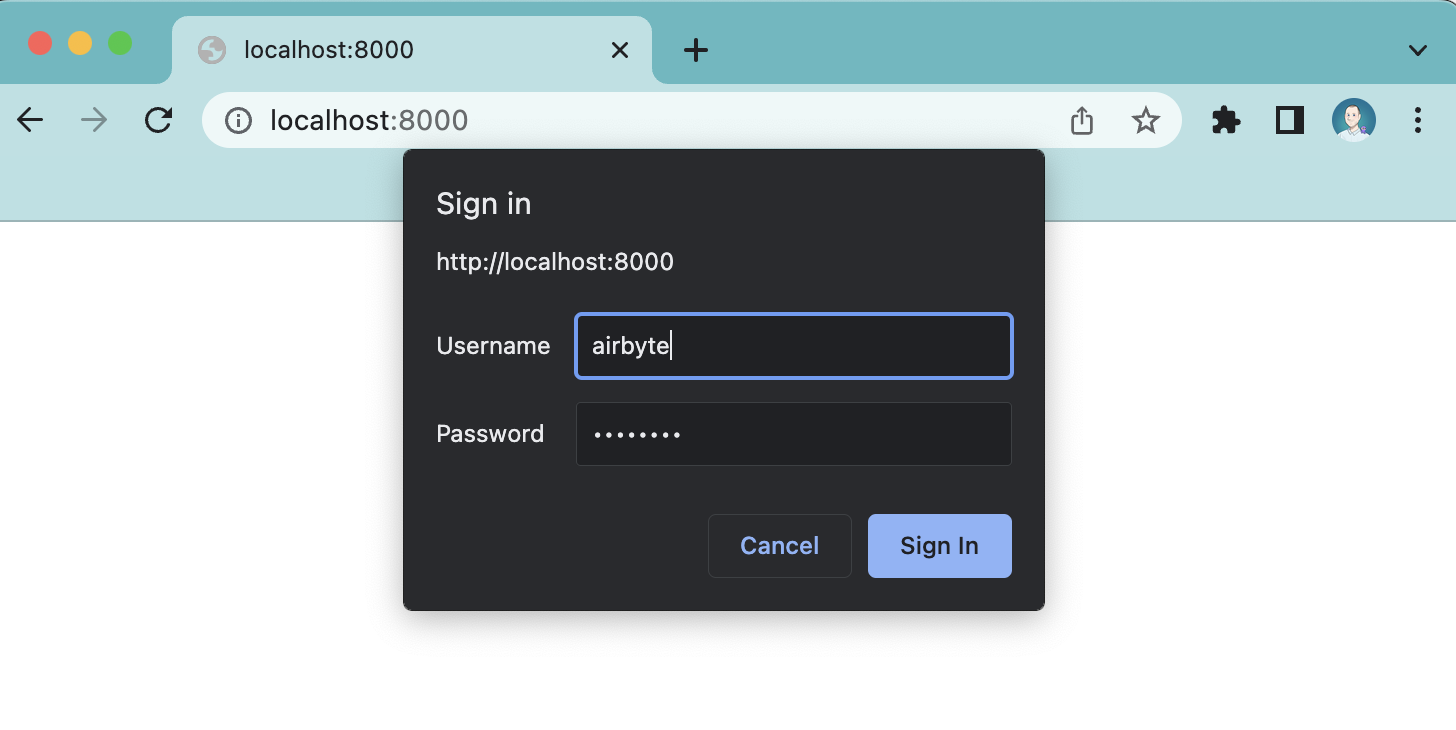Click the site information icon in the address bar
The height and width of the screenshot is (730, 1456).
coord(237,120)
